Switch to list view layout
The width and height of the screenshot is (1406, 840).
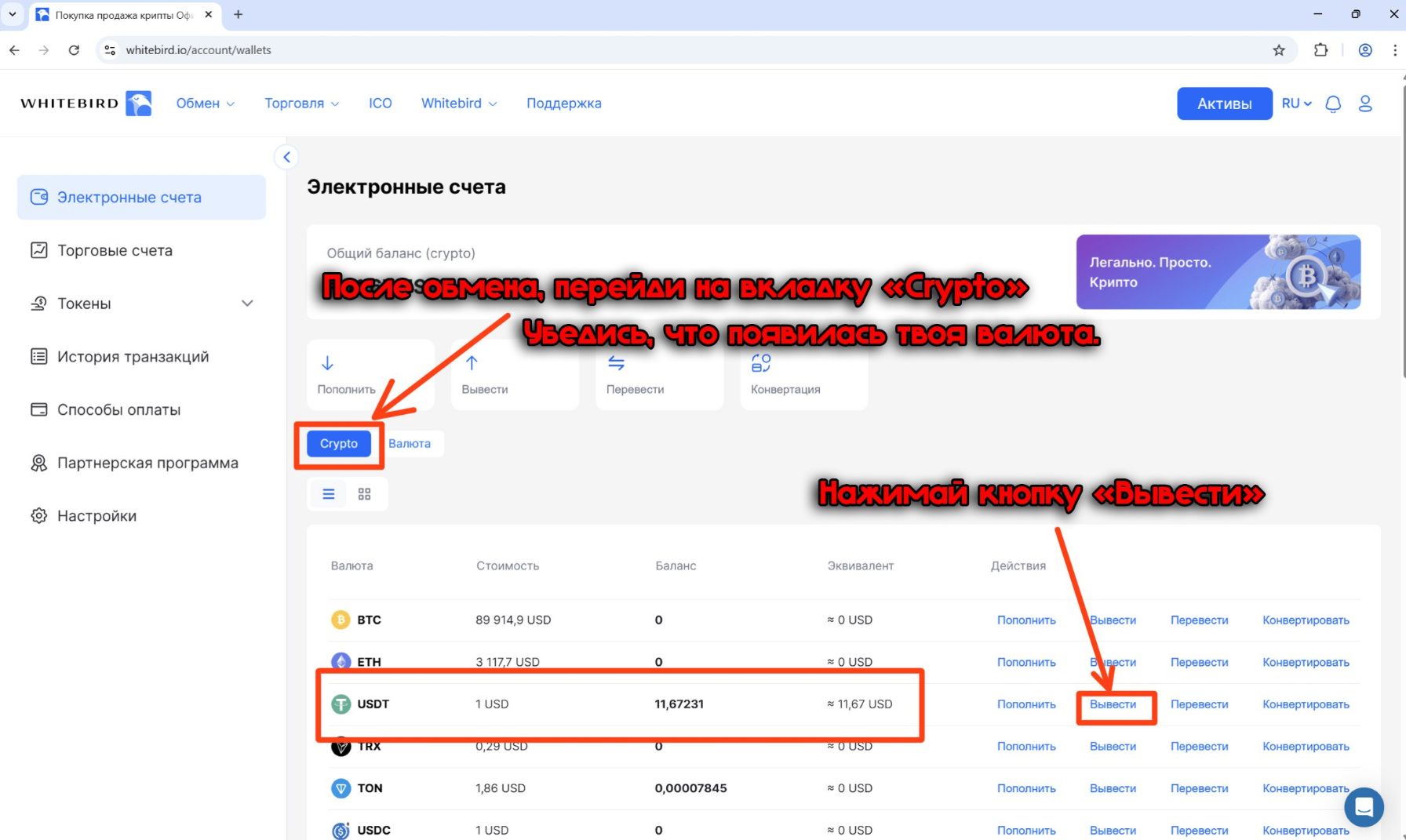pos(329,494)
